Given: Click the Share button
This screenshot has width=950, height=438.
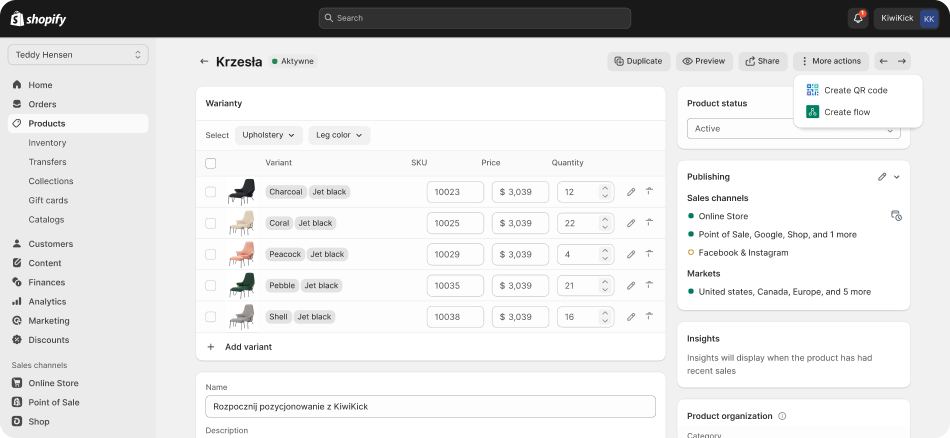Looking at the screenshot, I should point(763,61).
